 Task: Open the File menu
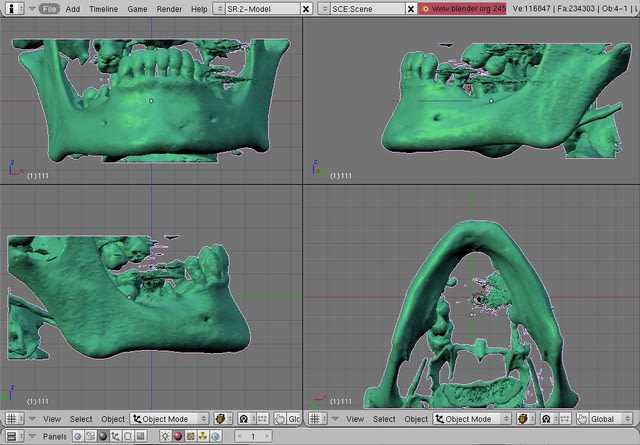click(49, 9)
